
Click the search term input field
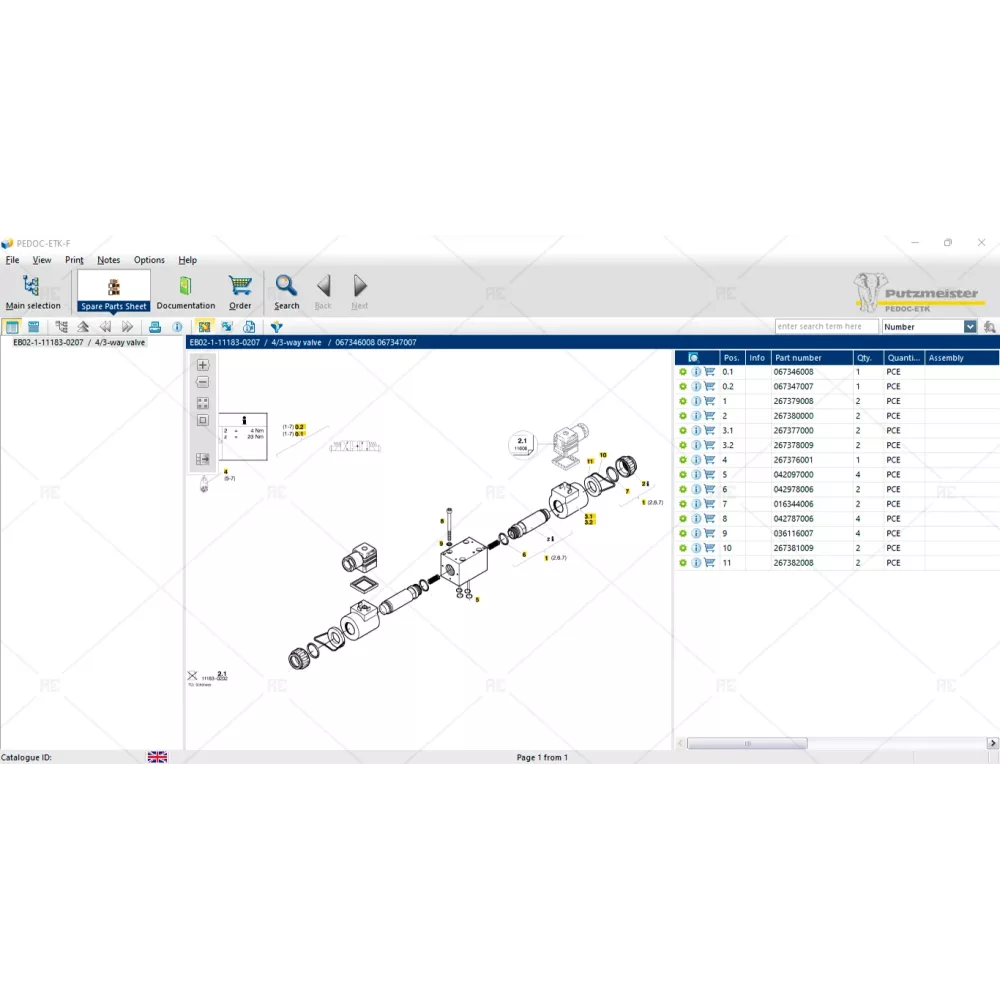point(826,327)
